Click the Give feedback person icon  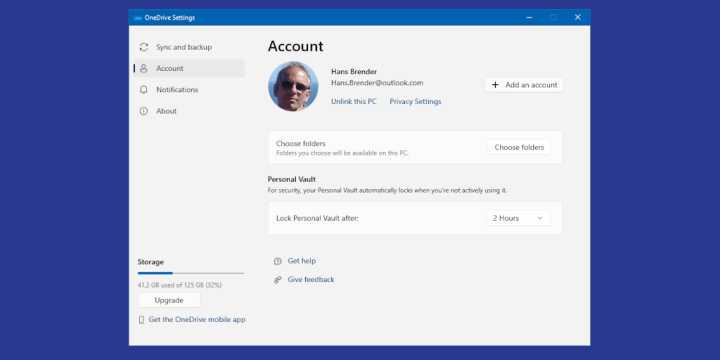pyautogui.click(x=277, y=280)
